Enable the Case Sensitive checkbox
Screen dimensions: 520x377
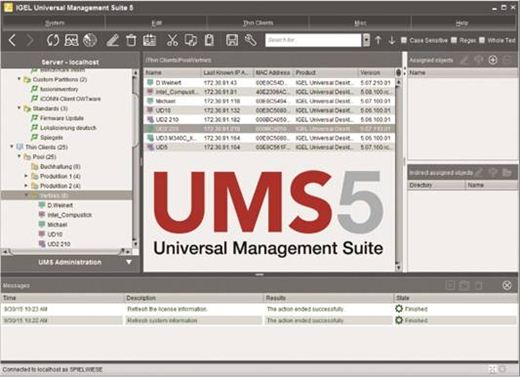pos(404,40)
